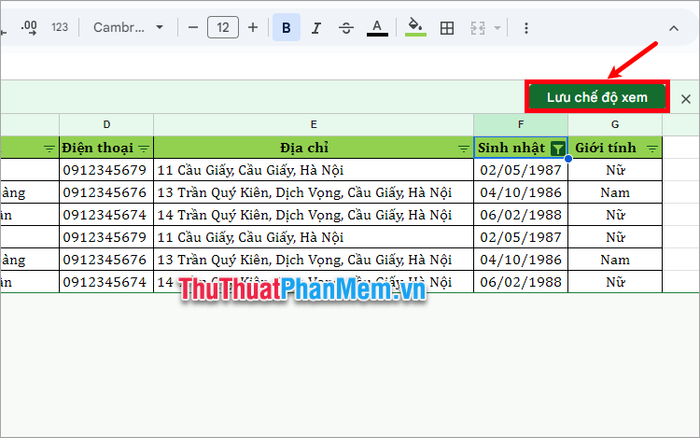This screenshot has width=700, height=438.
Task: Expand the Cambria font dropdown
Action: coord(128,28)
